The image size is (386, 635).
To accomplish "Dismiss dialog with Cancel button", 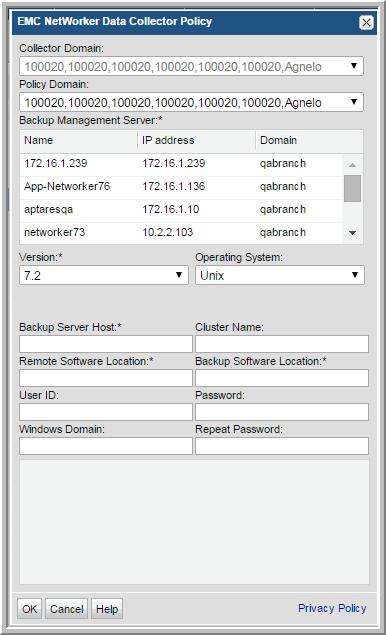I will (x=66, y=609).
